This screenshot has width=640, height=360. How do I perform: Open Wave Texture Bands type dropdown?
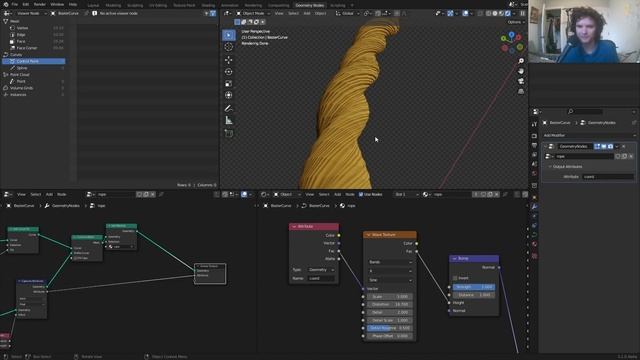tap(390, 262)
